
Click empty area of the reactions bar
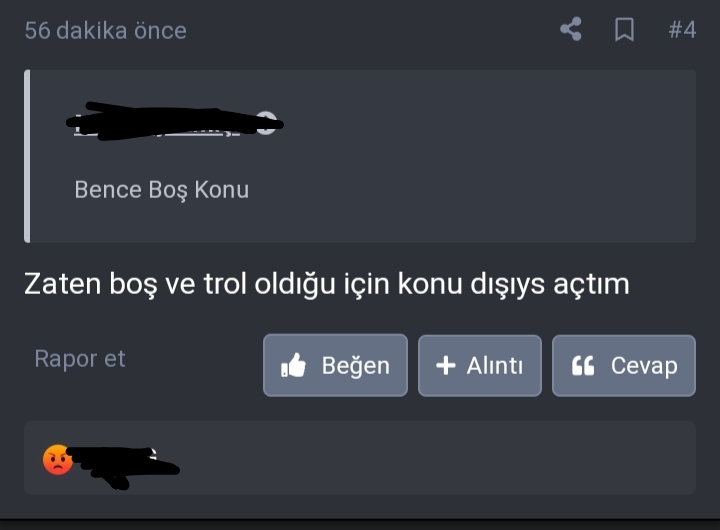click(436, 457)
